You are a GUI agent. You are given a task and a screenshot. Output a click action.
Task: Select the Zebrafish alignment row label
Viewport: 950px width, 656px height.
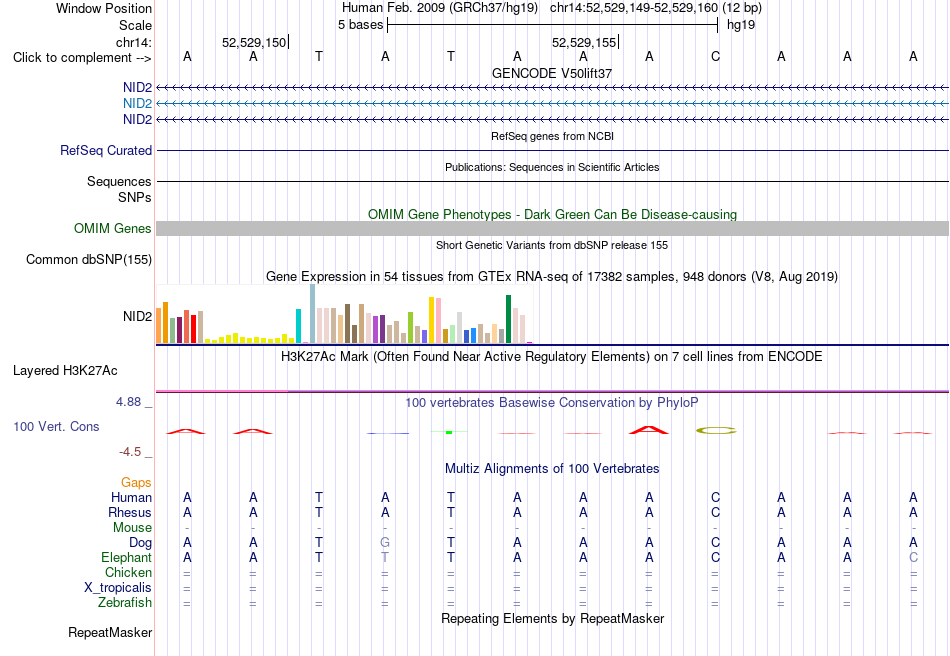coord(125,603)
